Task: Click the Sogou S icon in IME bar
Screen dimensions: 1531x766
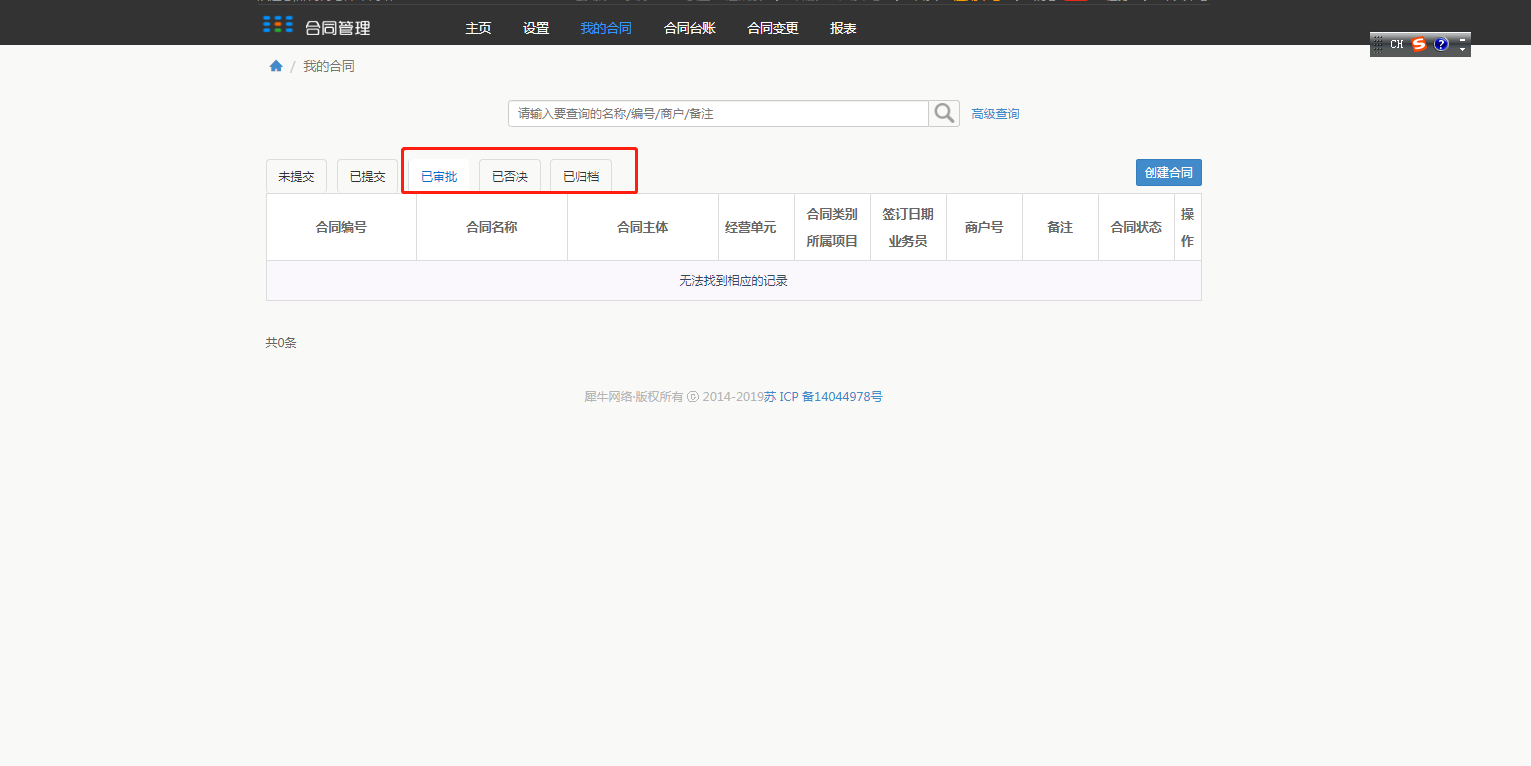Action: [x=1419, y=44]
